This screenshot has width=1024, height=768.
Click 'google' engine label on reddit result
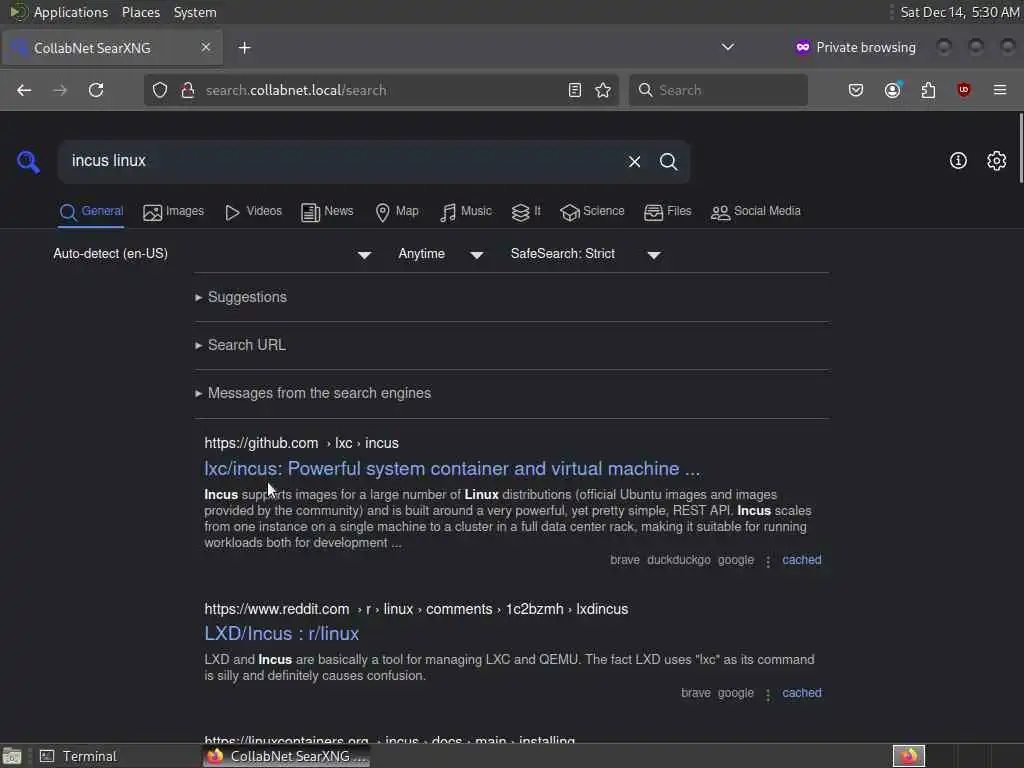pyautogui.click(x=735, y=693)
